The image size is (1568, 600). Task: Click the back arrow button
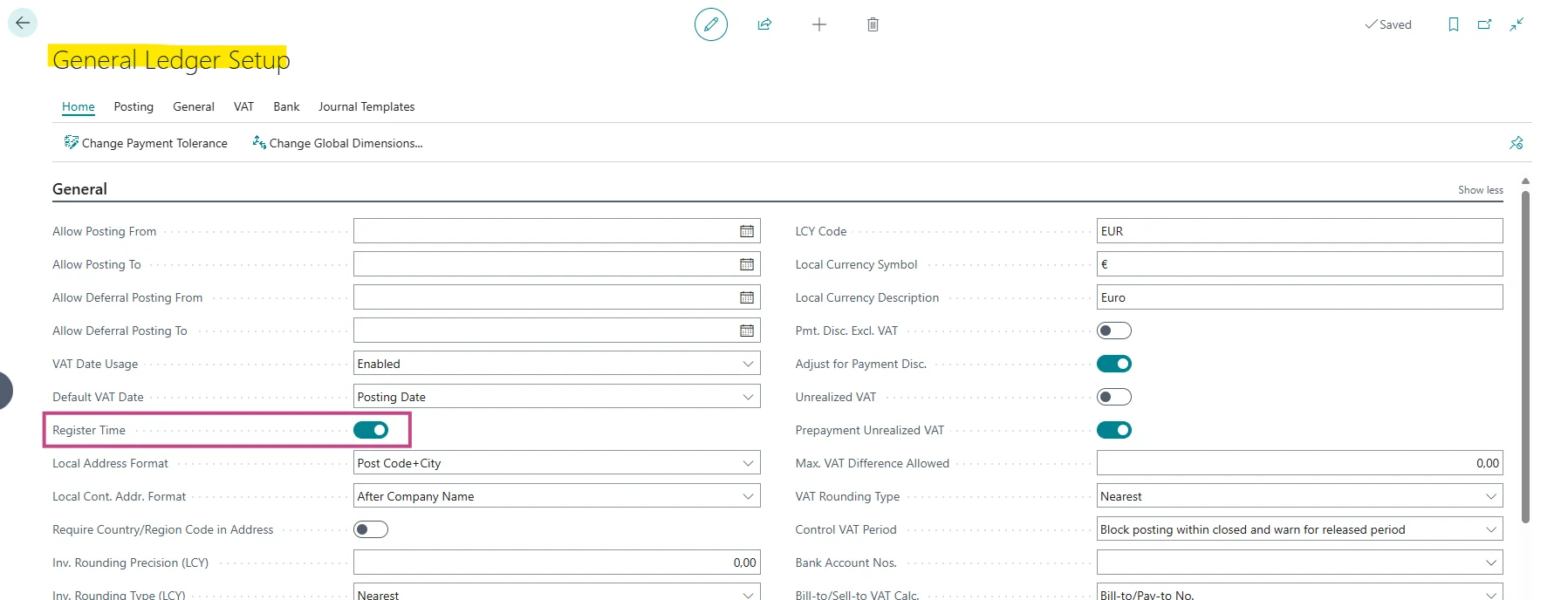(x=23, y=24)
